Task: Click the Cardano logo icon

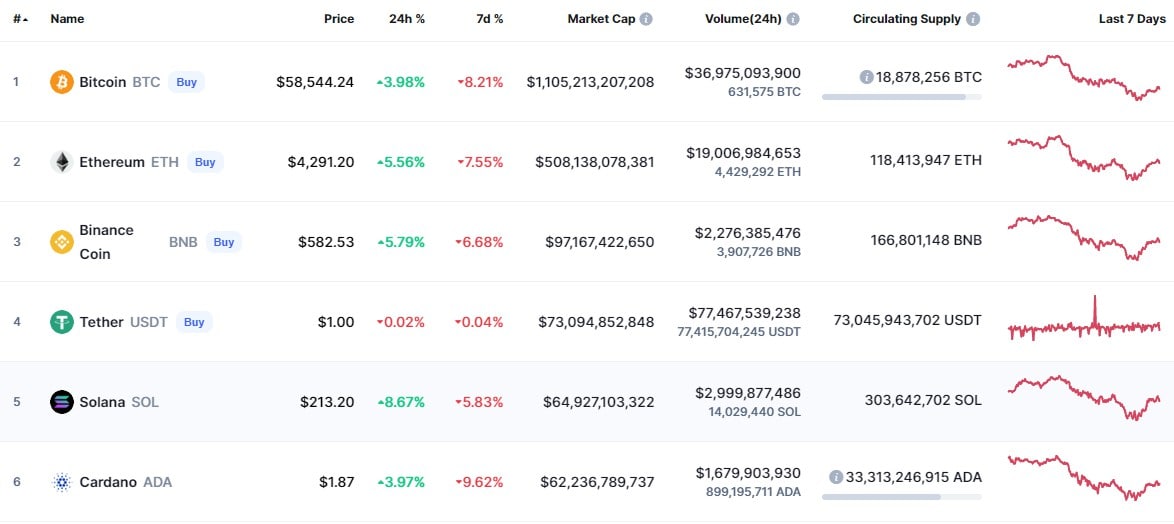Action: 61,482
